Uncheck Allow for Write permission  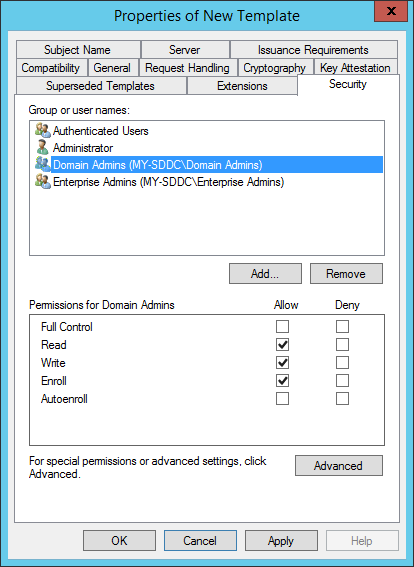pos(282,362)
